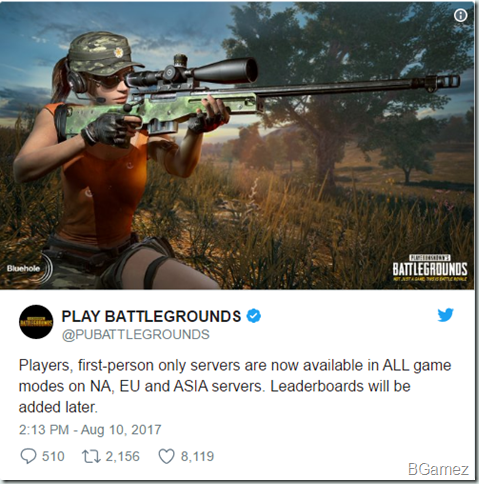Click the Bluehole logo on the image

tap(26, 268)
